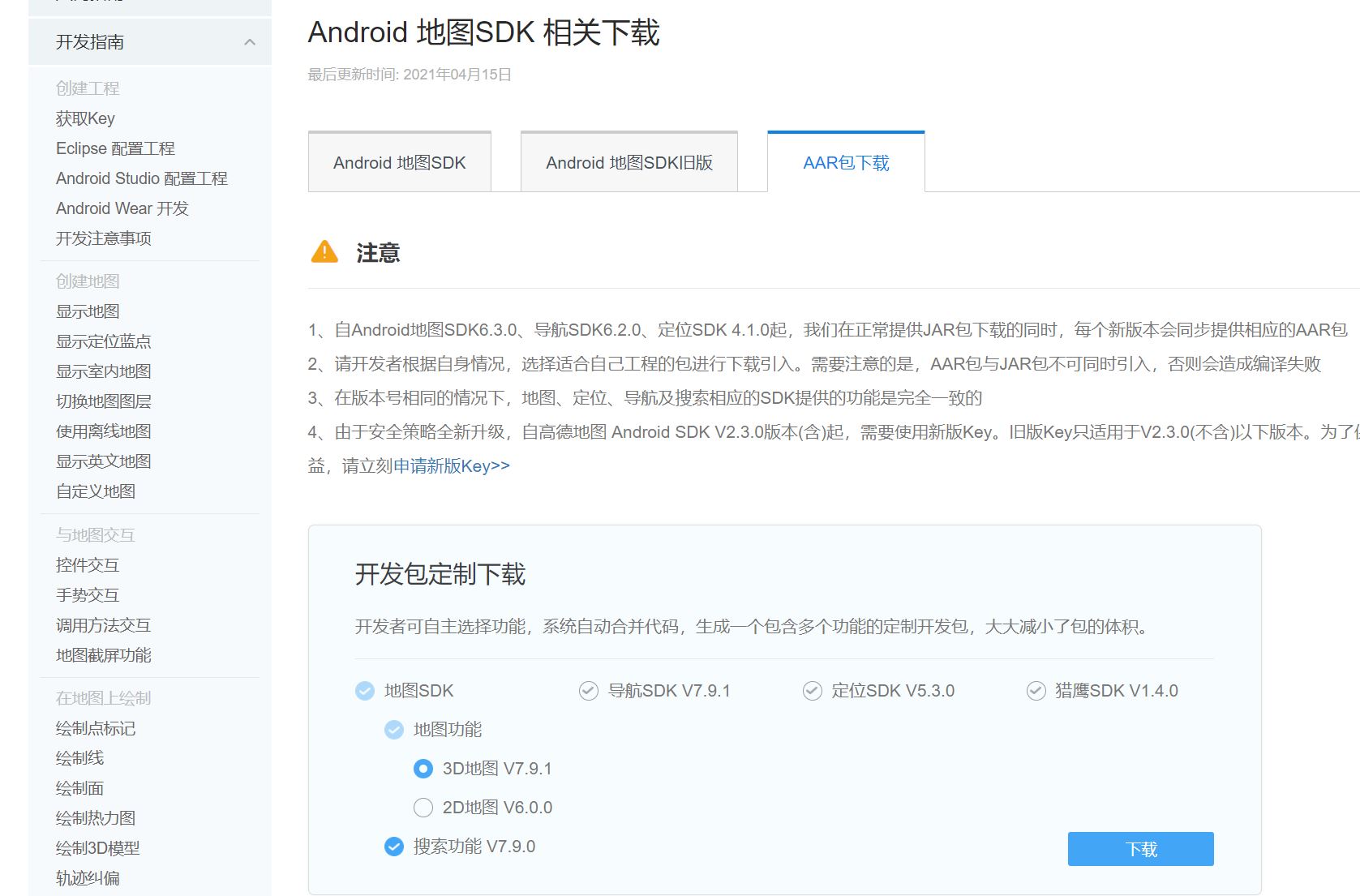Select the AAR包下载 tab
Viewport: 1360px width, 896px height.
click(x=846, y=162)
